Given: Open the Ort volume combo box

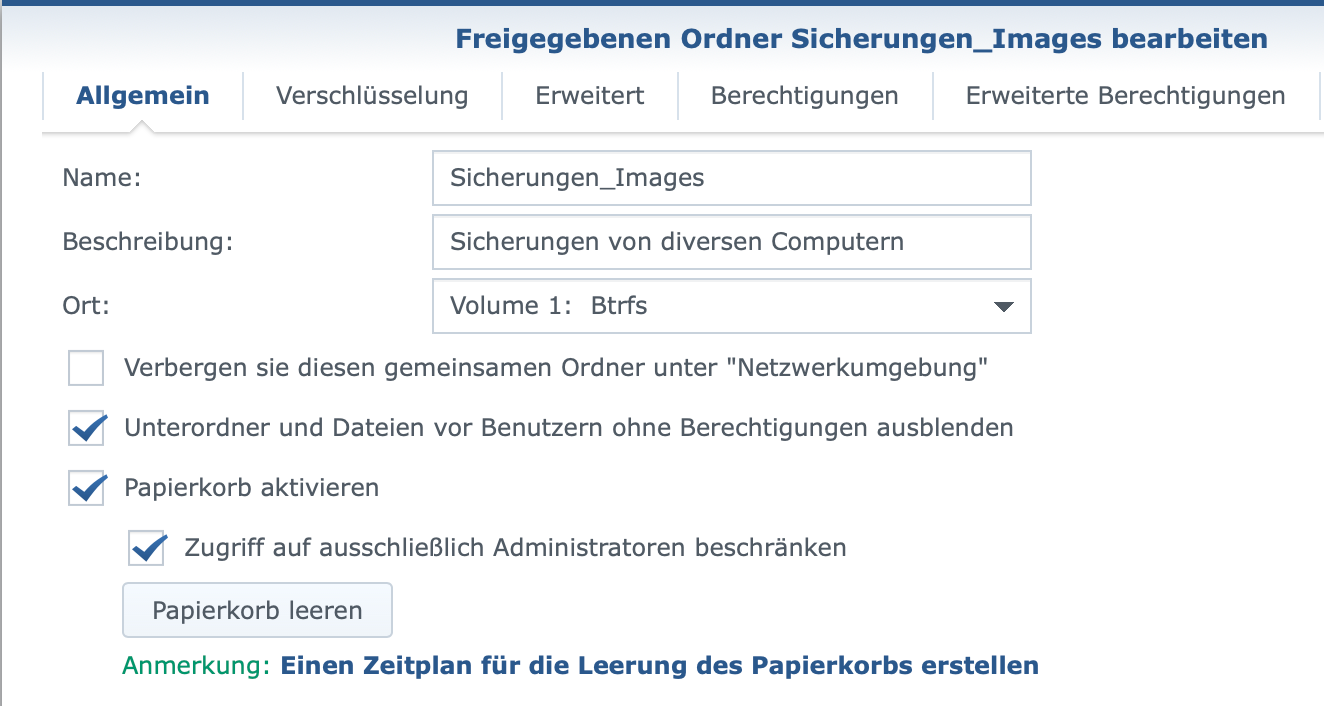Looking at the screenshot, I should pos(710,305).
